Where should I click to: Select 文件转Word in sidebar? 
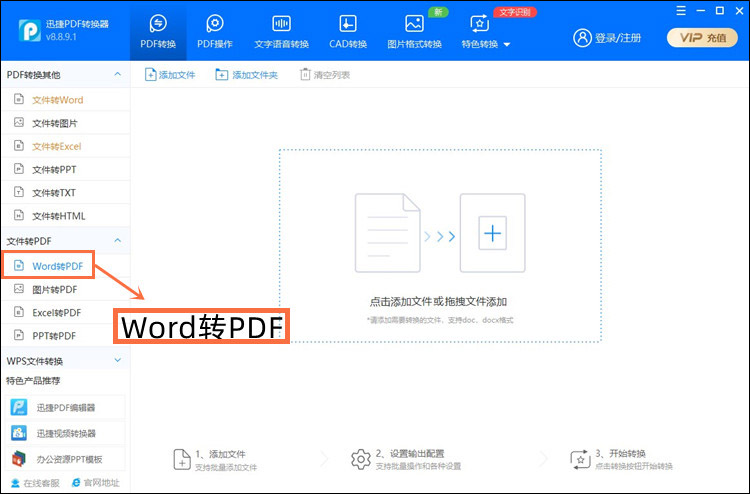click(x=66, y=99)
